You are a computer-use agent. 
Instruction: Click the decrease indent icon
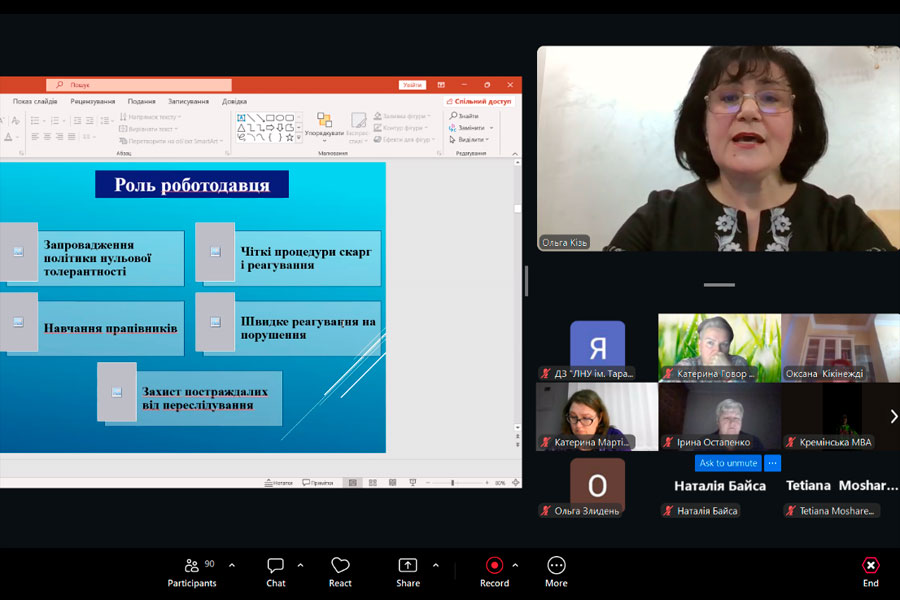(x=77, y=121)
